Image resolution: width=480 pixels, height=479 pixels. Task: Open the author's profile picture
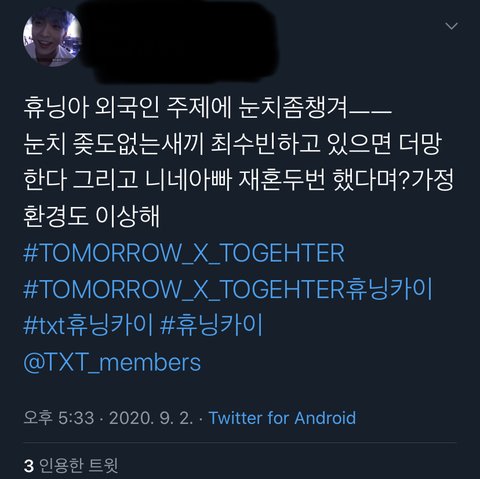(52, 37)
